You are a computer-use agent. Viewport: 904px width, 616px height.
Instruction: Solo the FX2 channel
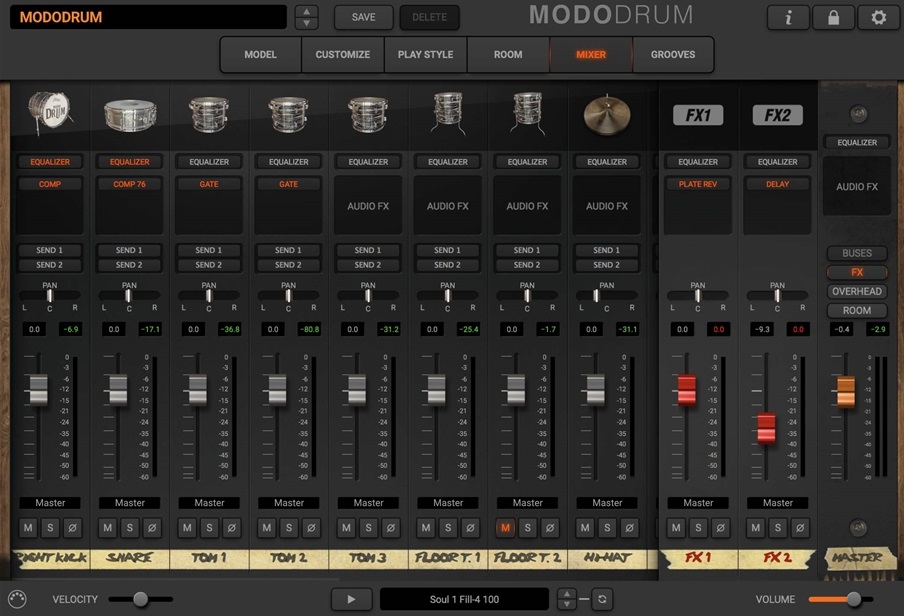(x=778, y=527)
